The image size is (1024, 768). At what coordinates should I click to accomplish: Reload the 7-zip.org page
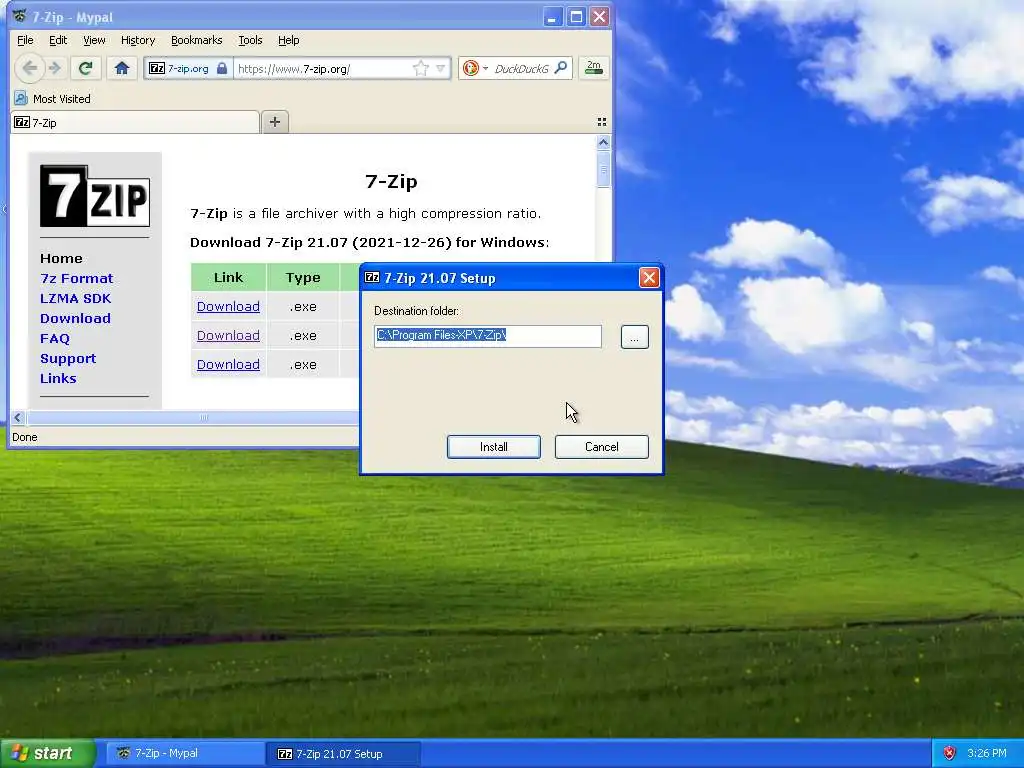pyautogui.click(x=86, y=68)
